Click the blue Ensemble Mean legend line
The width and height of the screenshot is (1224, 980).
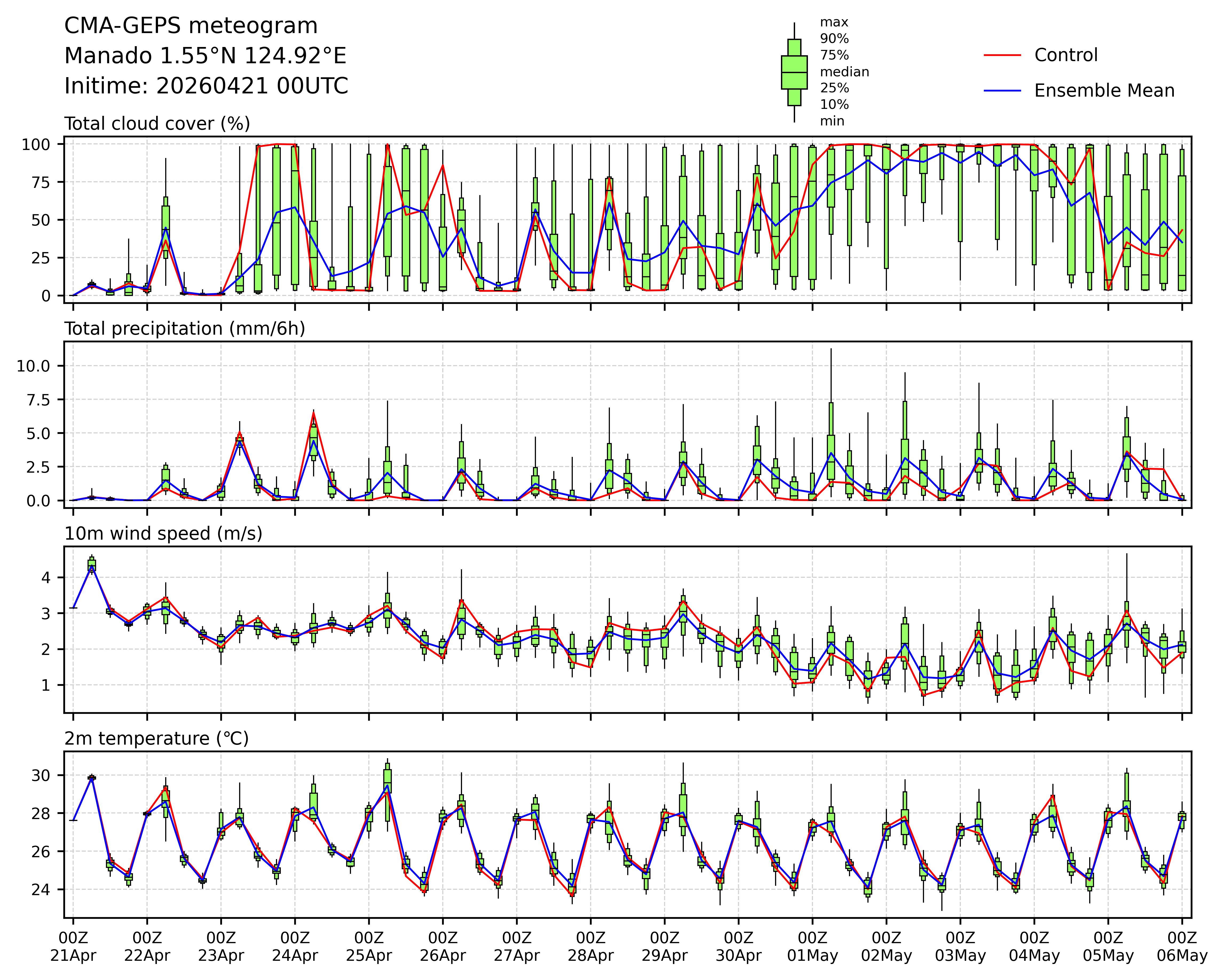1002,91
